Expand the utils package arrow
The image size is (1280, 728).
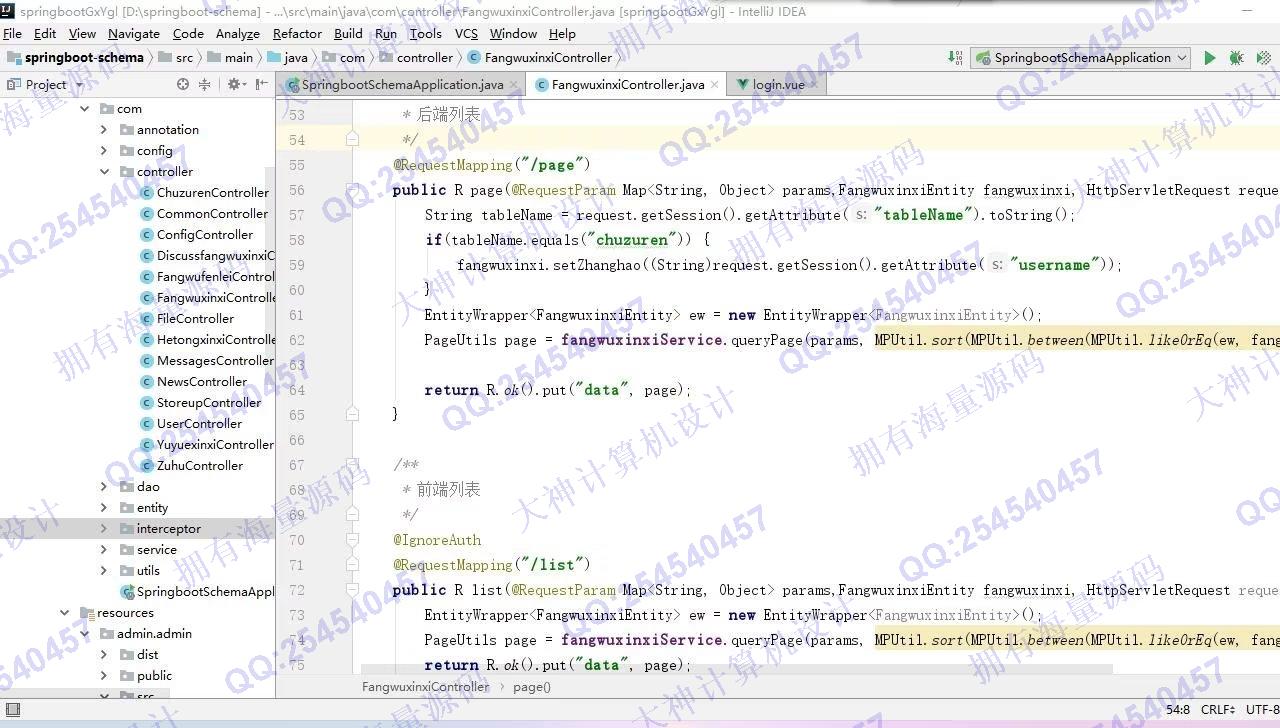[104, 571]
